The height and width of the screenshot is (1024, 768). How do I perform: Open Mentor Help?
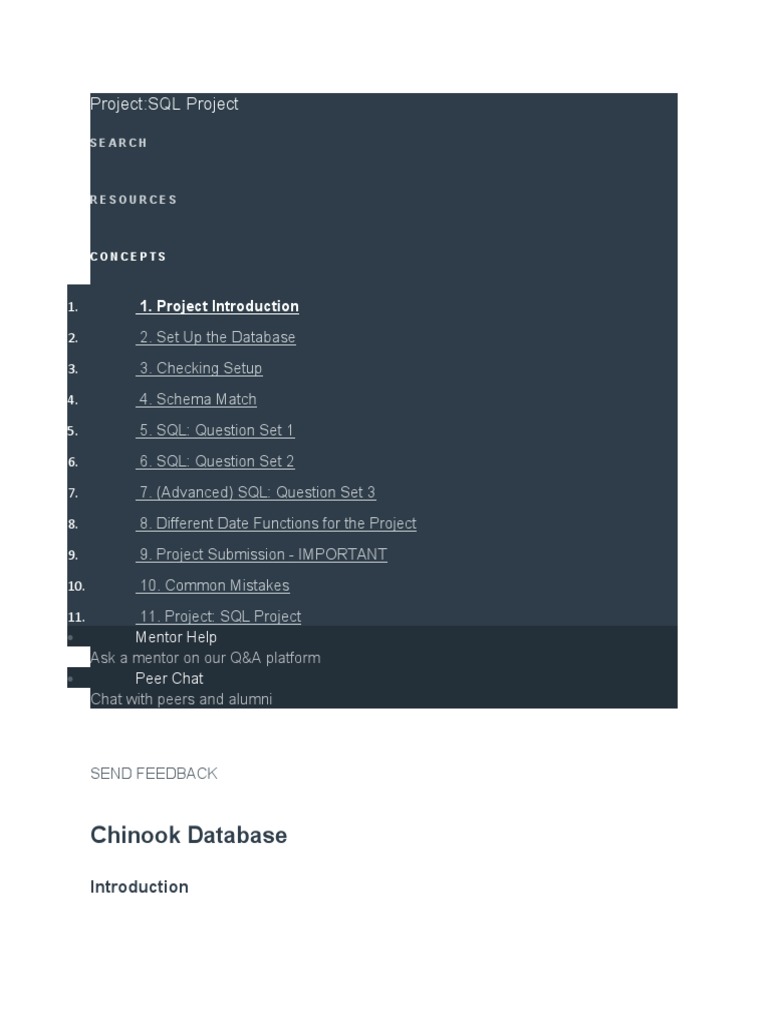pyautogui.click(x=176, y=637)
